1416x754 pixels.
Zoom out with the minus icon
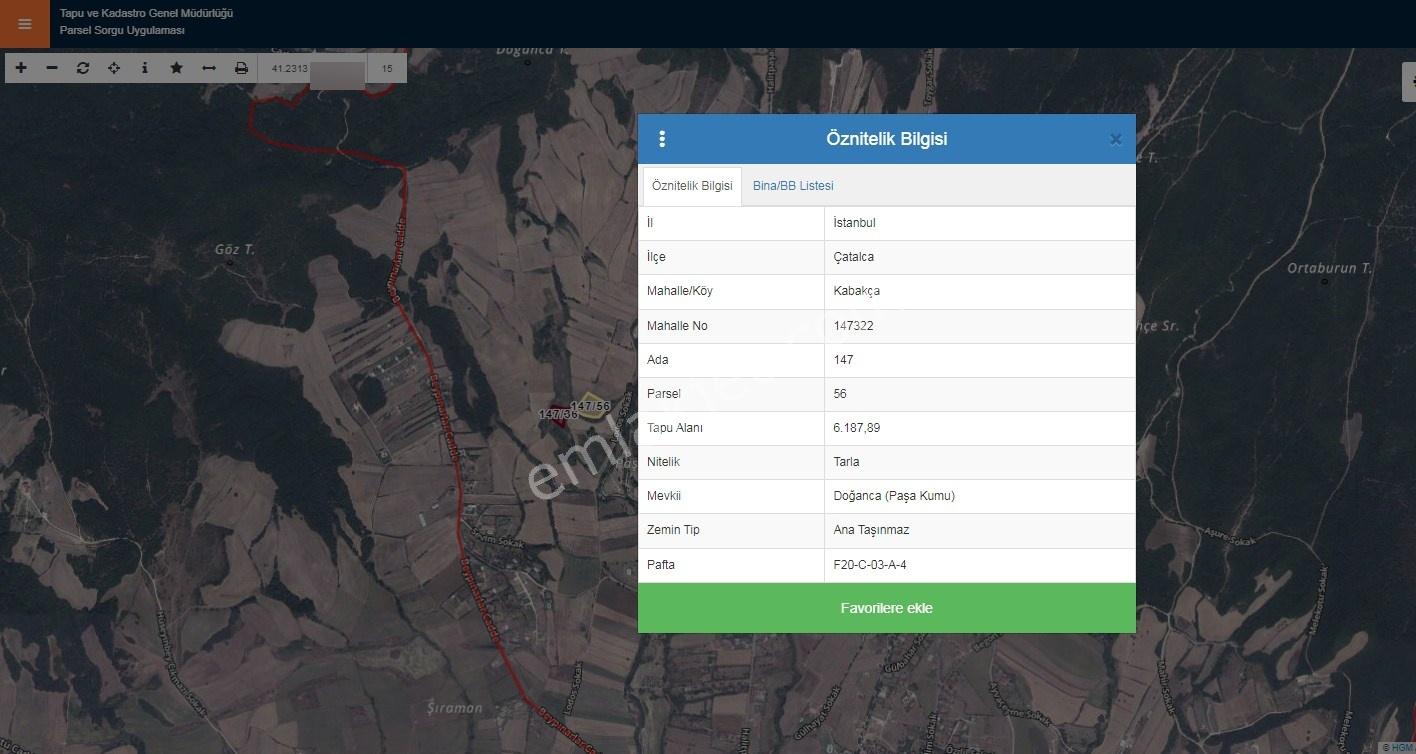click(x=52, y=68)
